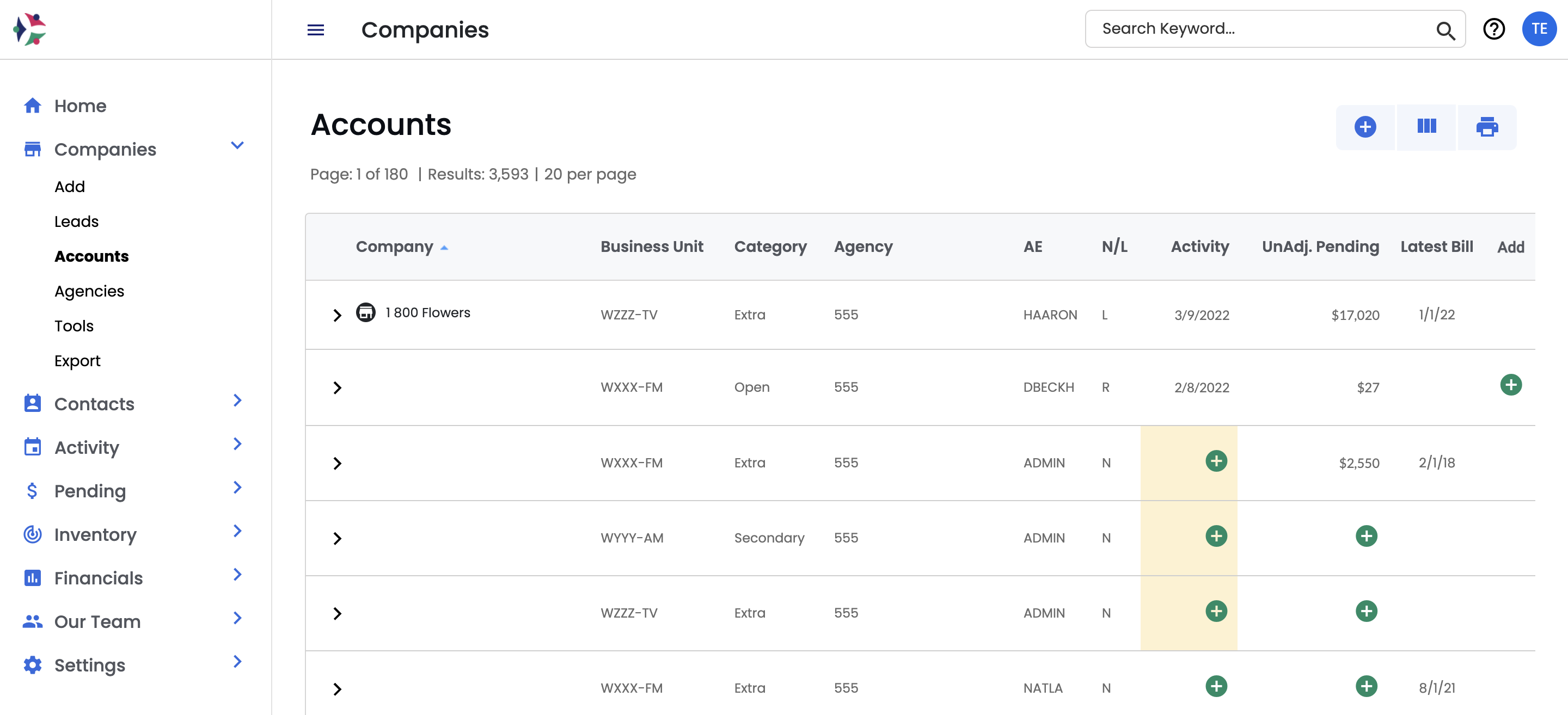Open the column chooser icon
This screenshot has width=1568, height=715.
(x=1426, y=127)
